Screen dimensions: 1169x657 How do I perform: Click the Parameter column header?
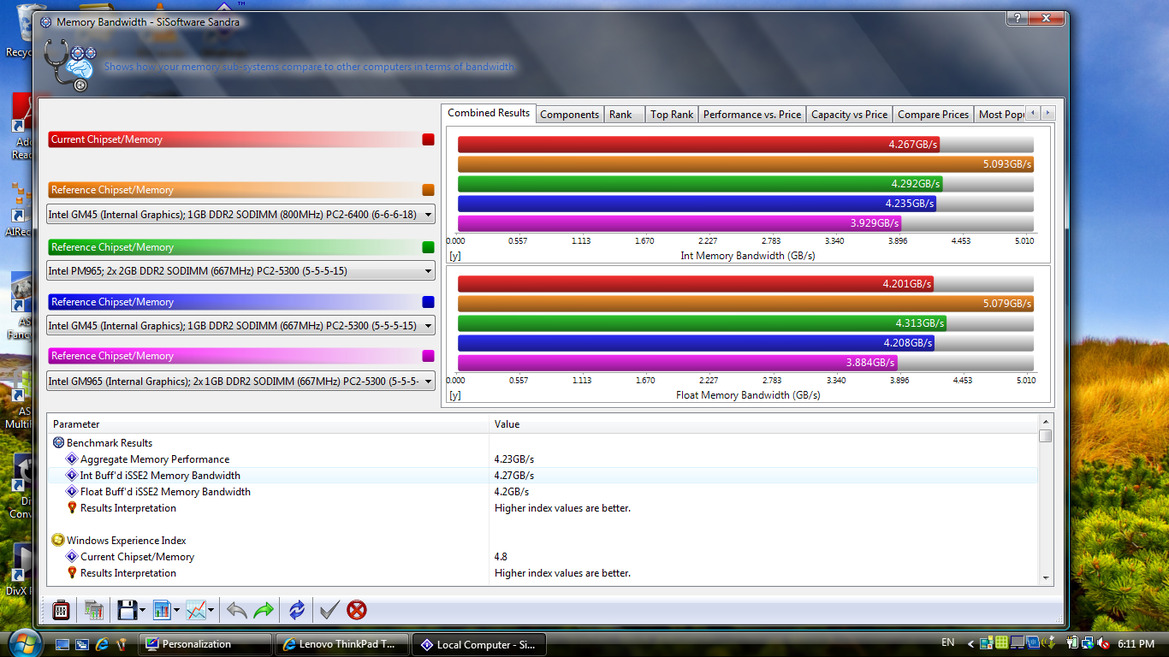[x=268, y=424]
